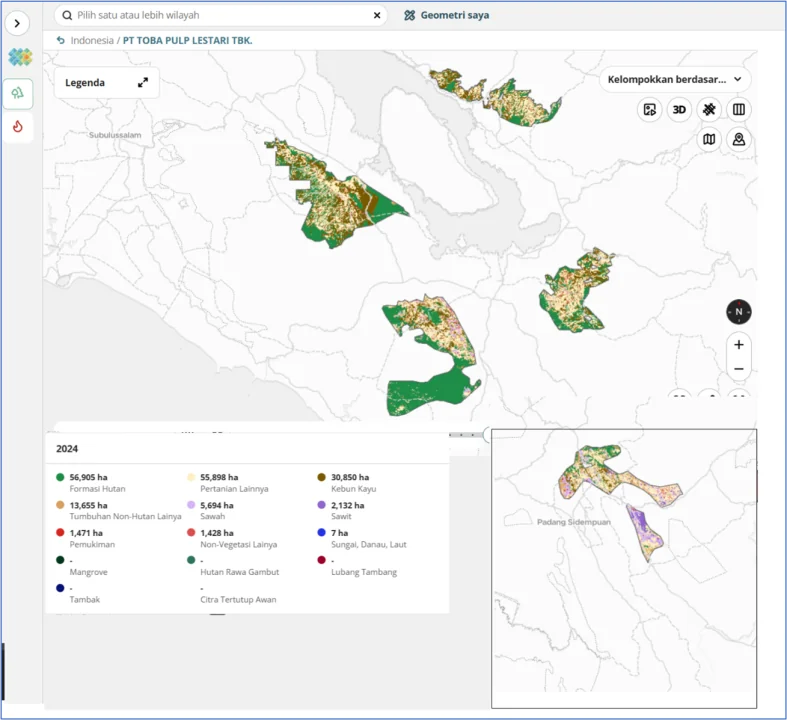
Task: Click the Citra Tertutup Awan label
Action: pyautogui.click(x=238, y=600)
